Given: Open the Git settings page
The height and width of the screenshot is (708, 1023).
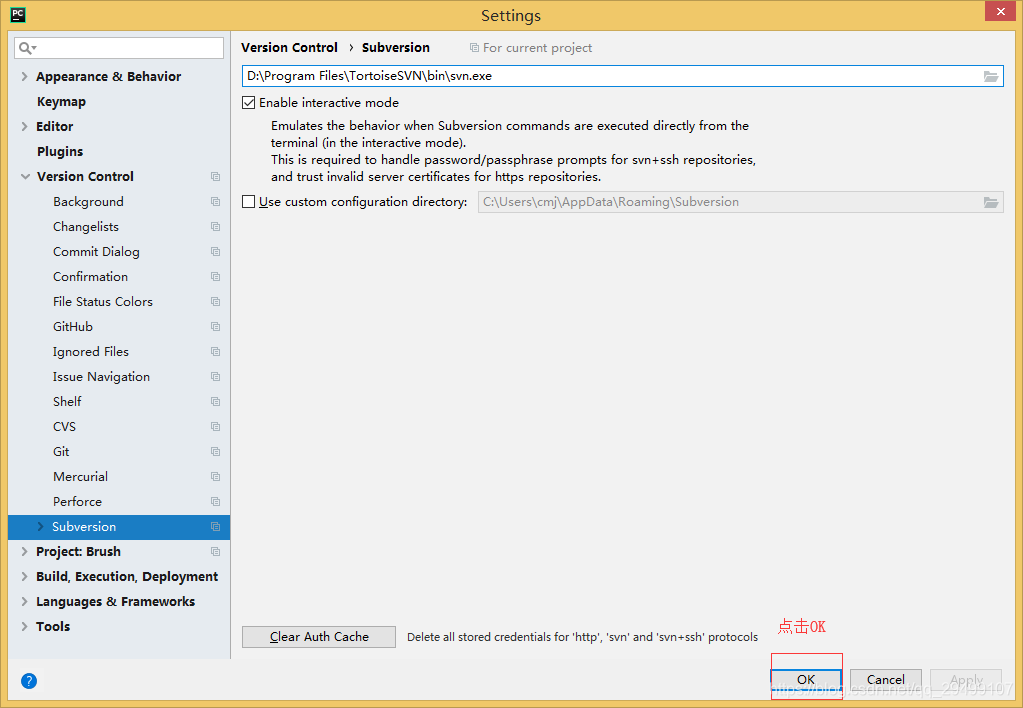Looking at the screenshot, I should (61, 452).
